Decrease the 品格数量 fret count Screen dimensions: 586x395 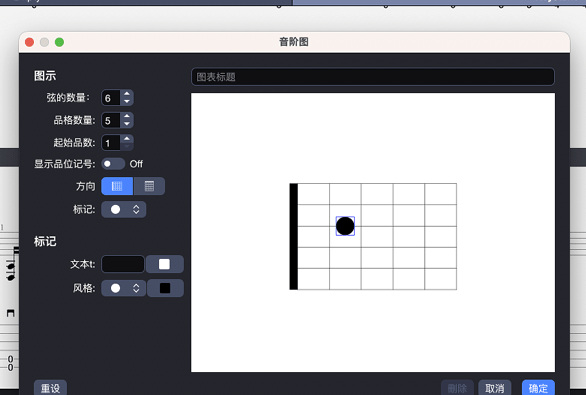pyautogui.click(x=127, y=124)
